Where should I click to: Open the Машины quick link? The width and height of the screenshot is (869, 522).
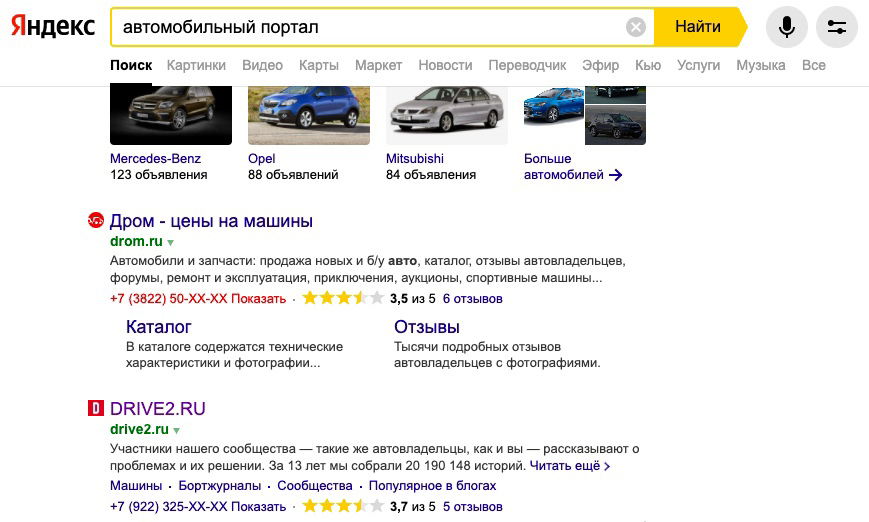tap(136, 486)
